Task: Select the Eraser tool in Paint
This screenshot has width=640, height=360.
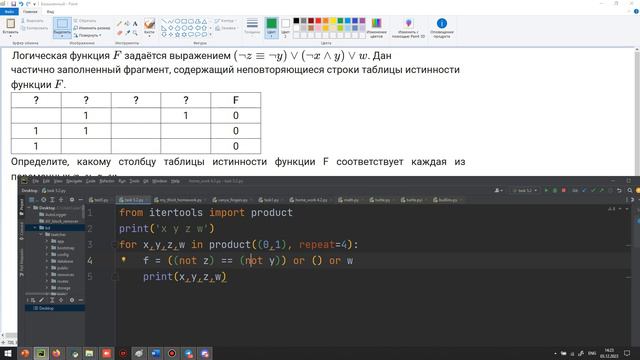Action: [119, 32]
